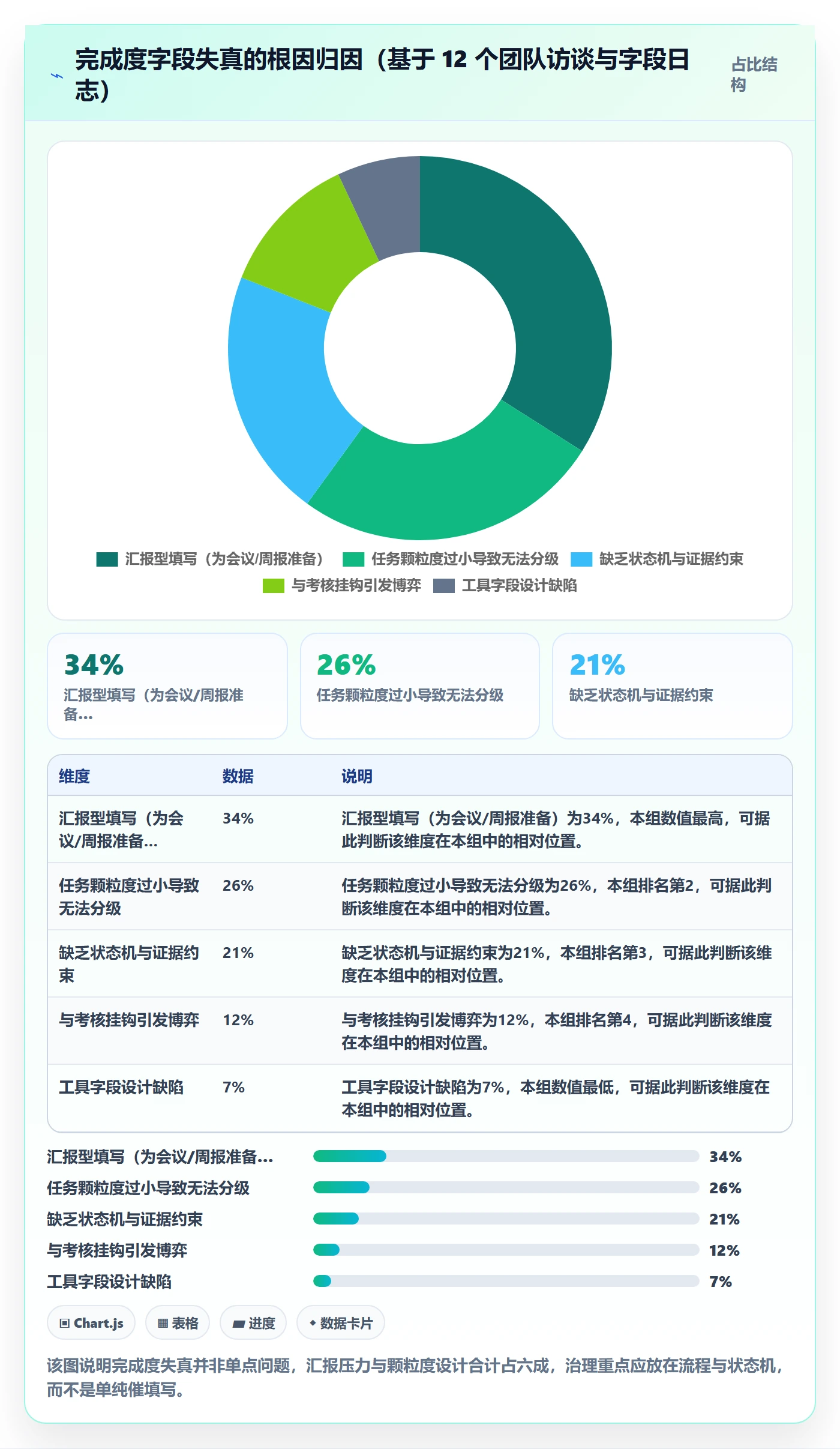The image size is (840, 1449).
Task: Toggle legend swatch for 任务颗粒度过小导致无法分级
Action: pyautogui.click(x=353, y=559)
